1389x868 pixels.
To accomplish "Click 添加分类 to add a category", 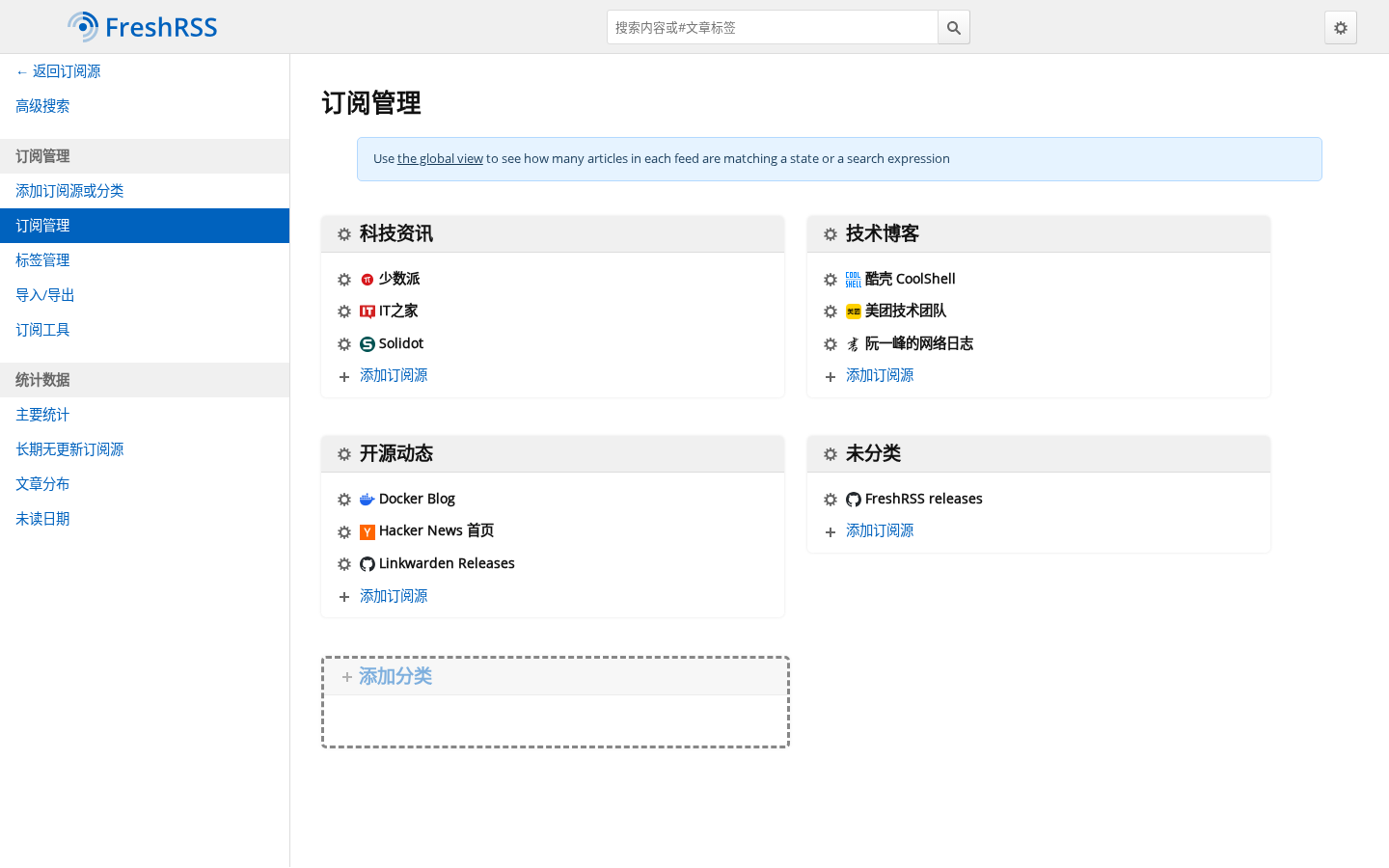I will click(x=395, y=677).
